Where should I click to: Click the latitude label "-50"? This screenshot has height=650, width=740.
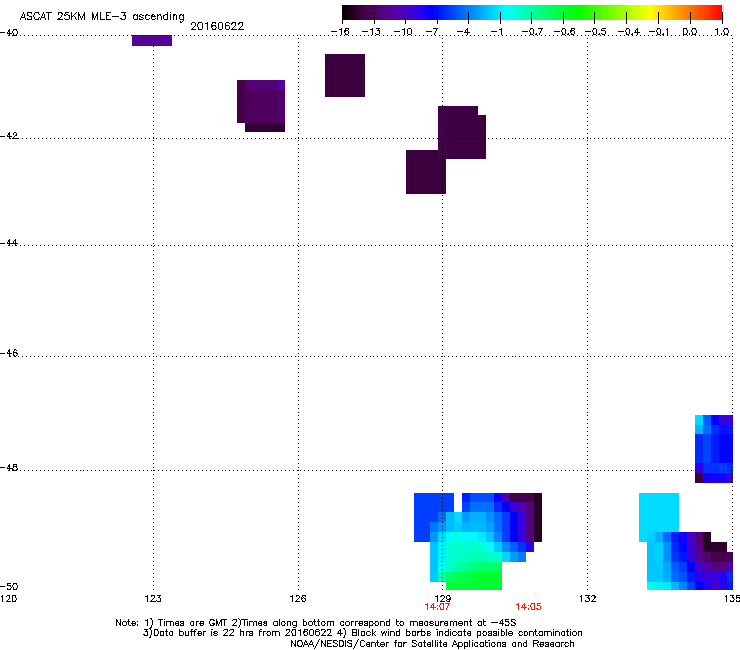pyautogui.click(x=9, y=586)
